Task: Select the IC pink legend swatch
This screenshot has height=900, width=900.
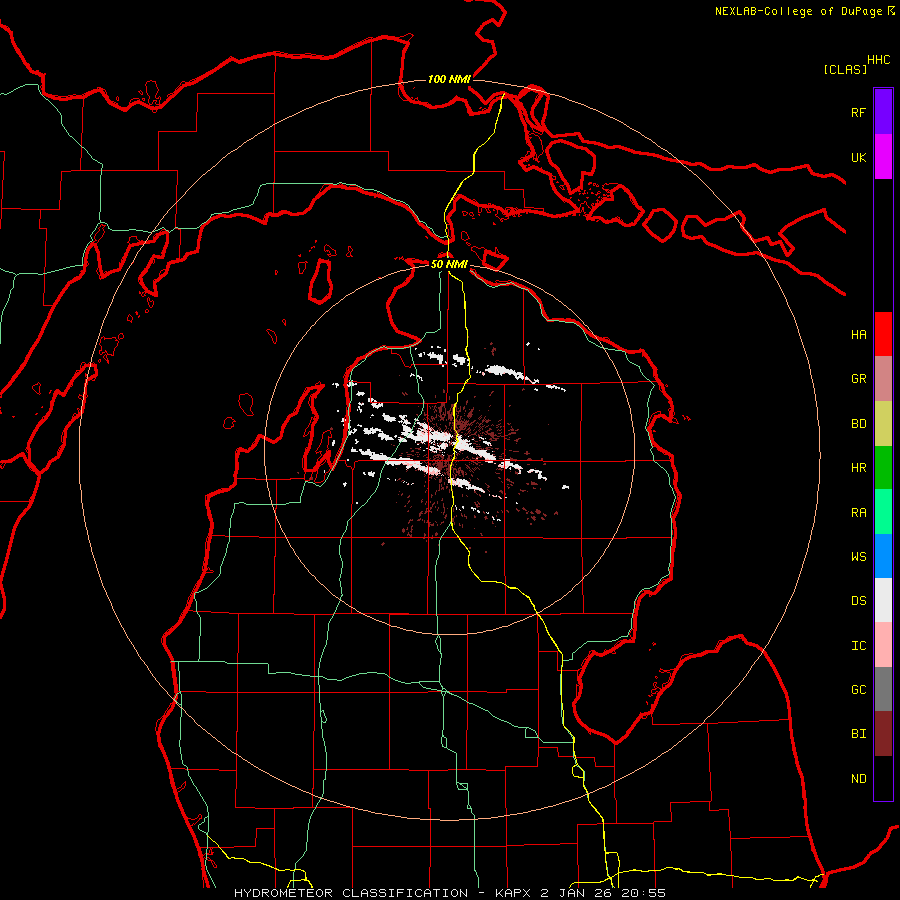Action: pyautogui.click(x=883, y=645)
